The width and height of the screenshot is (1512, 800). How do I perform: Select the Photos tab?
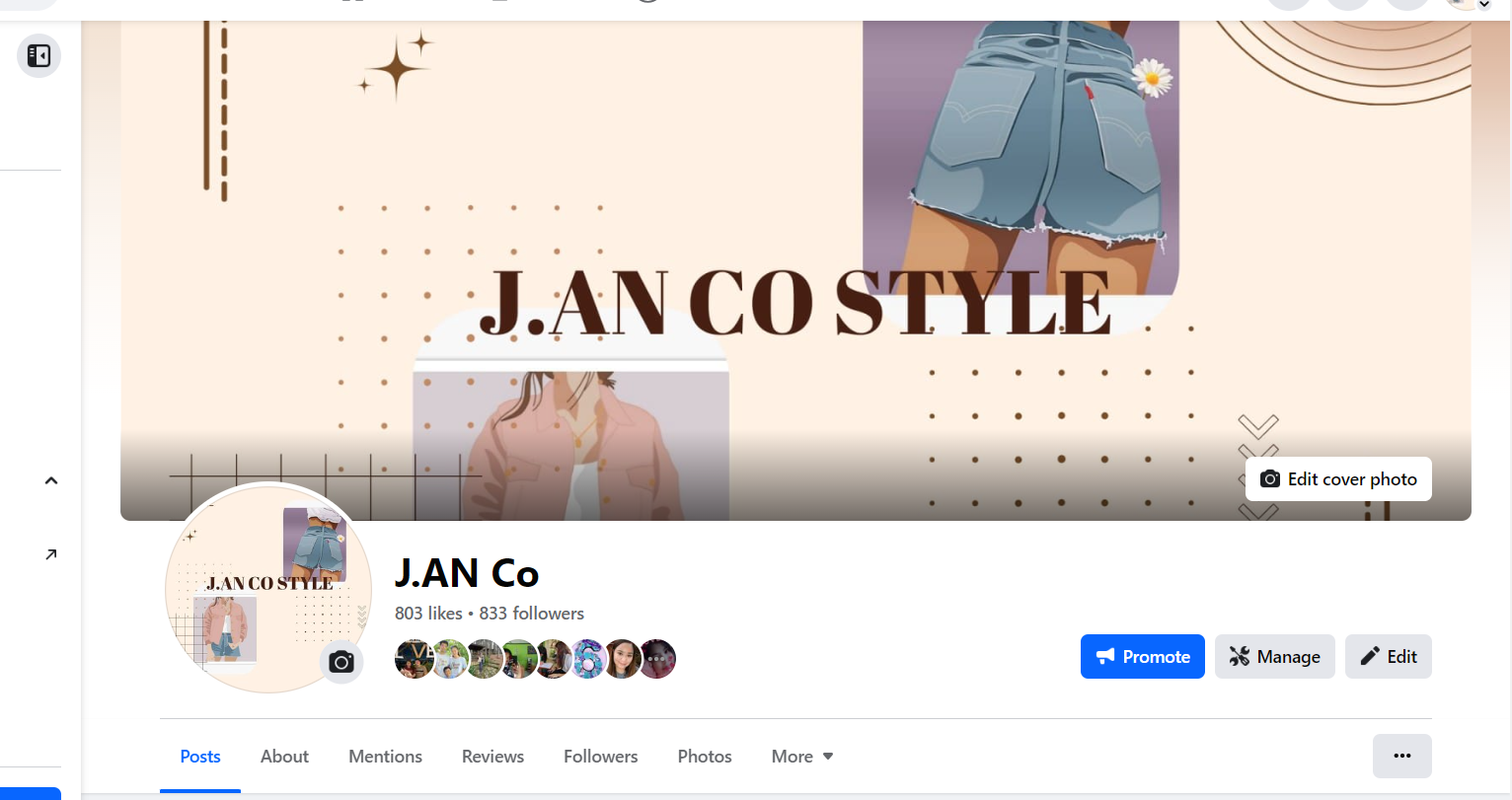705,757
